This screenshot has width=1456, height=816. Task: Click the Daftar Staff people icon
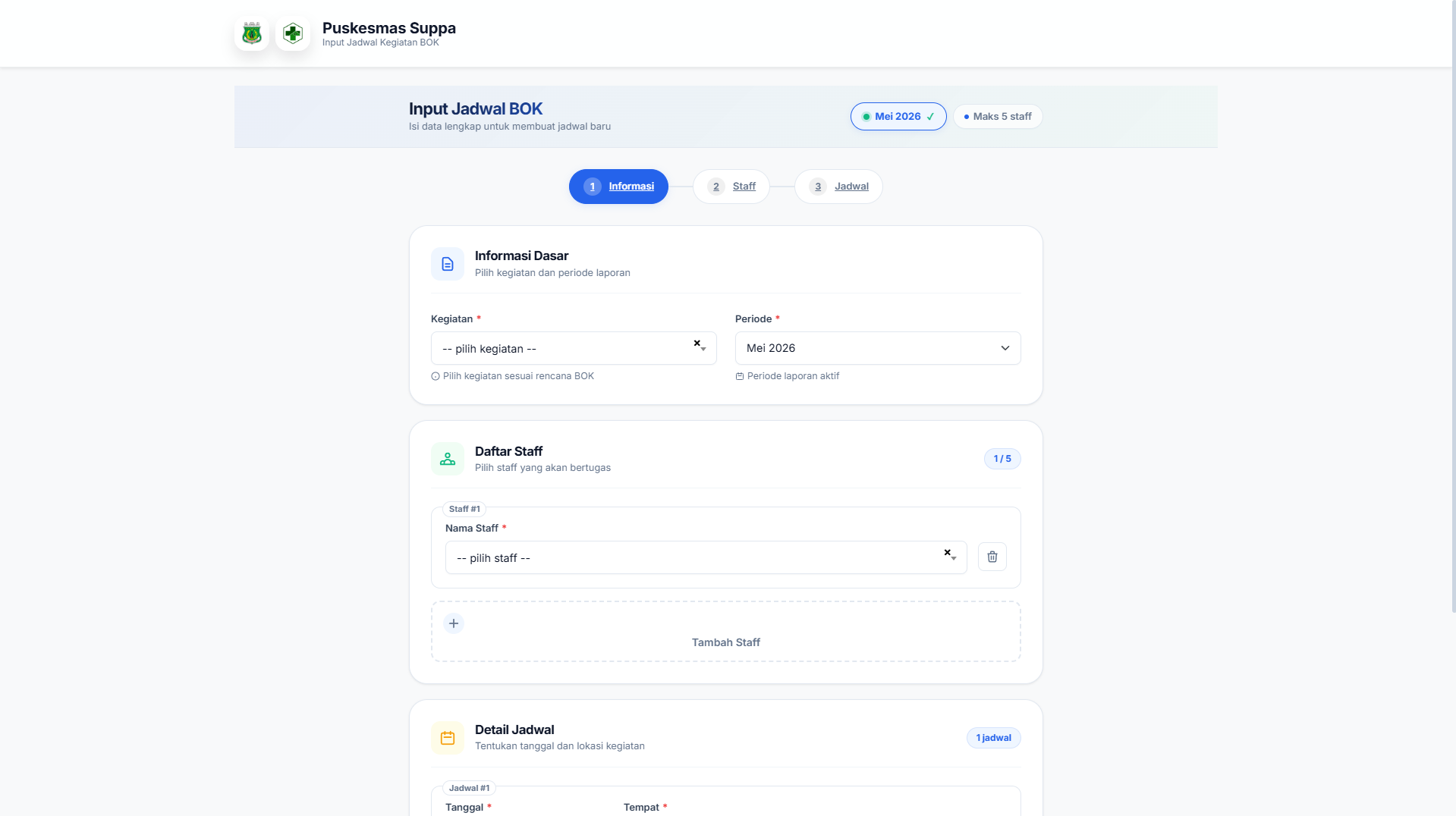[448, 459]
